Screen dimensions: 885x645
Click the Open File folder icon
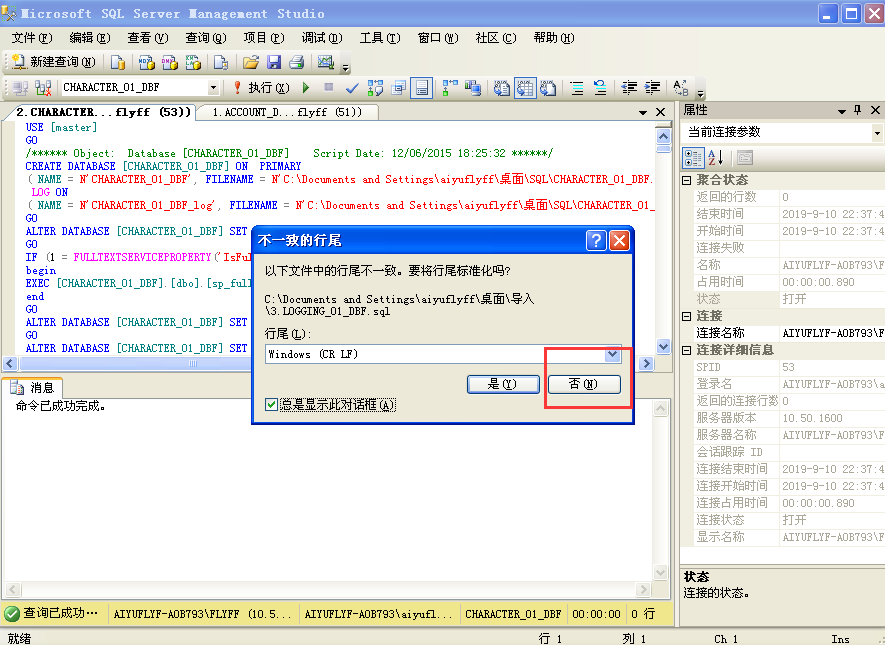point(251,62)
